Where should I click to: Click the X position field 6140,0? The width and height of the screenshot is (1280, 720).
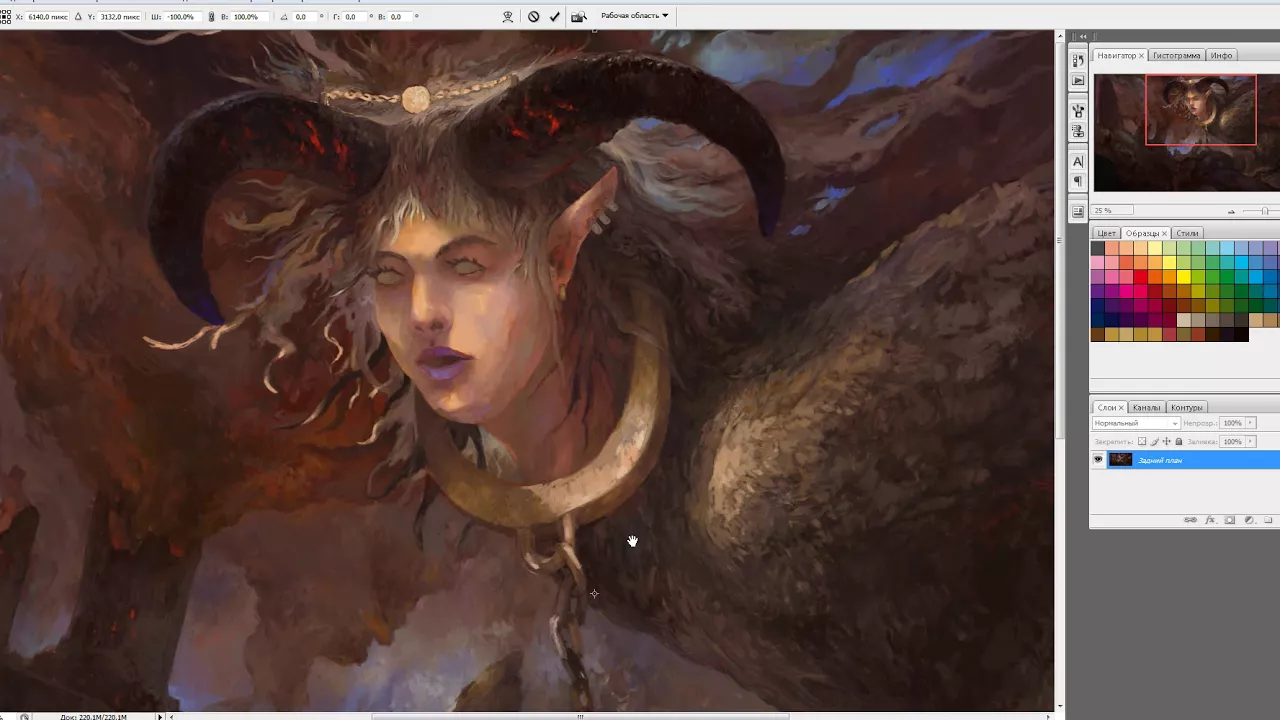45,17
